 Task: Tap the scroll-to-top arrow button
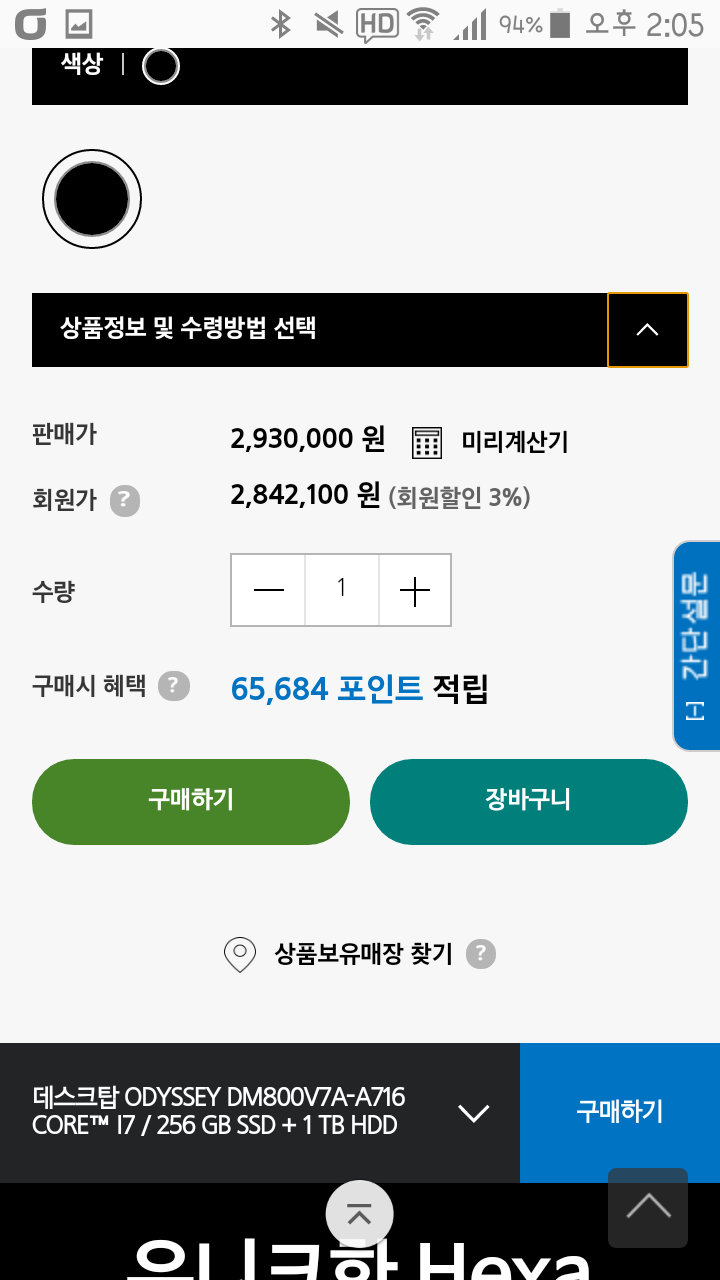tap(648, 1207)
